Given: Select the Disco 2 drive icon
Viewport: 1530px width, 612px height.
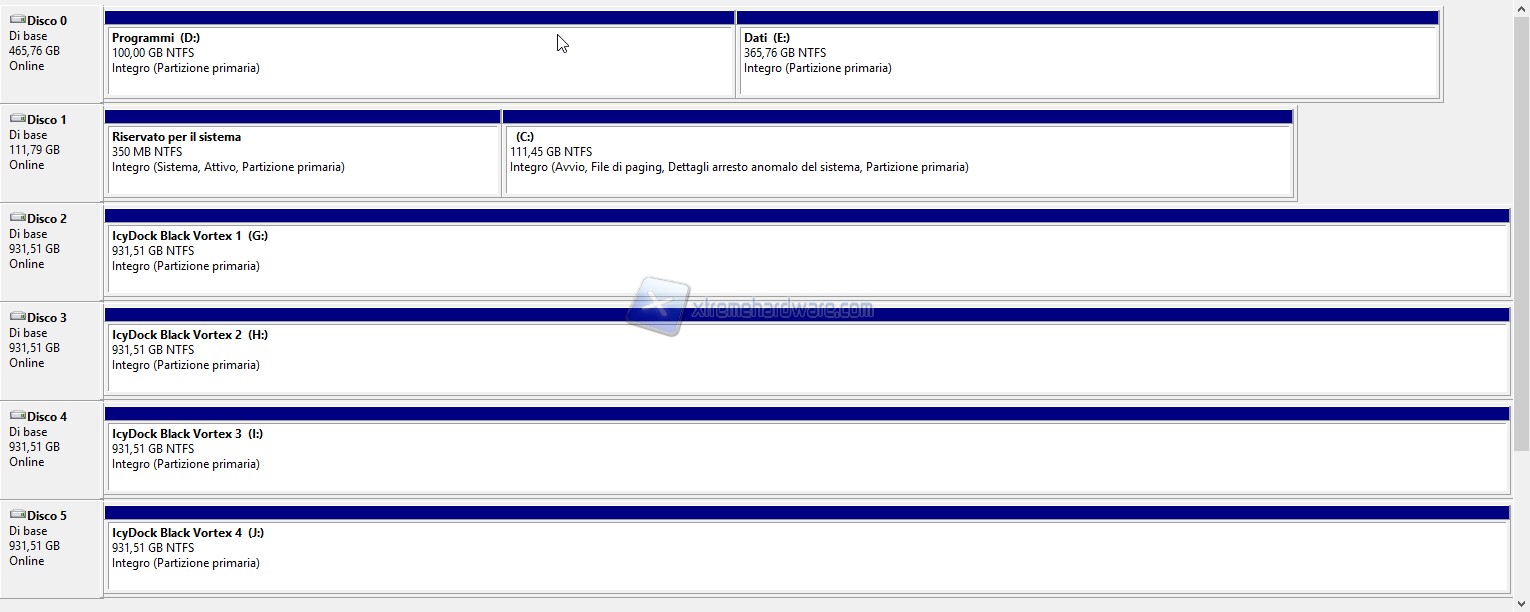Looking at the screenshot, I should (17, 218).
